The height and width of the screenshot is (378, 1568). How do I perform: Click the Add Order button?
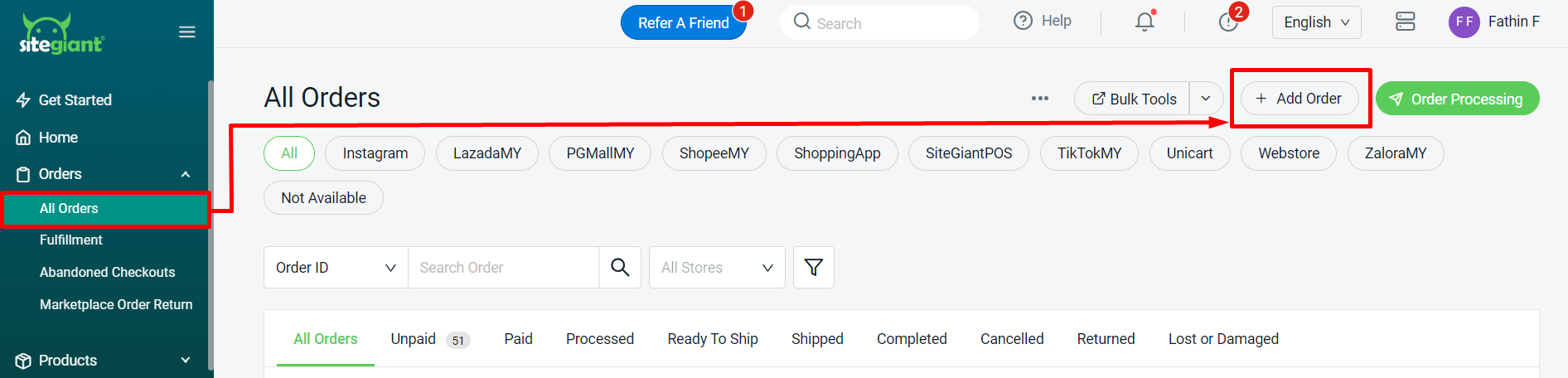(x=1299, y=99)
